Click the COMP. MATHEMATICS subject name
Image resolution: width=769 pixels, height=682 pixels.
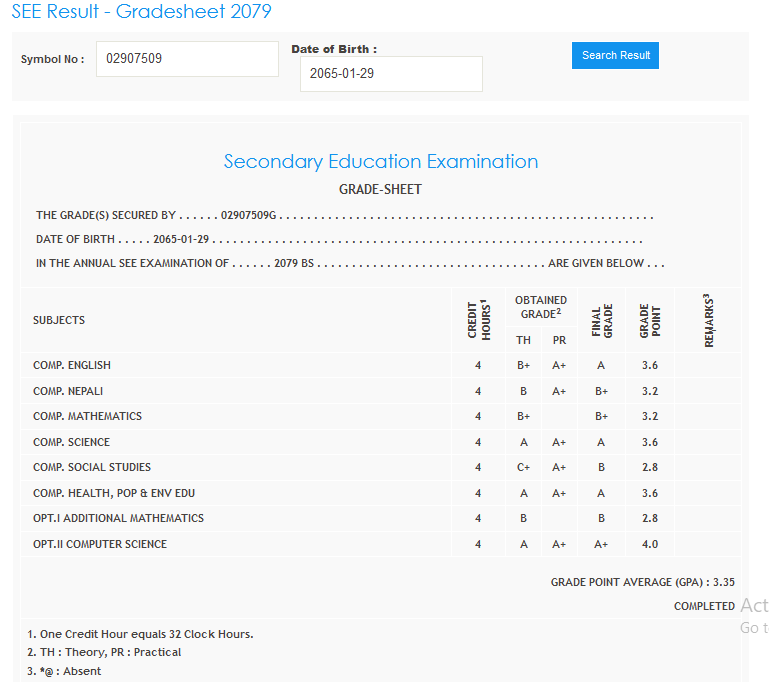tap(87, 417)
